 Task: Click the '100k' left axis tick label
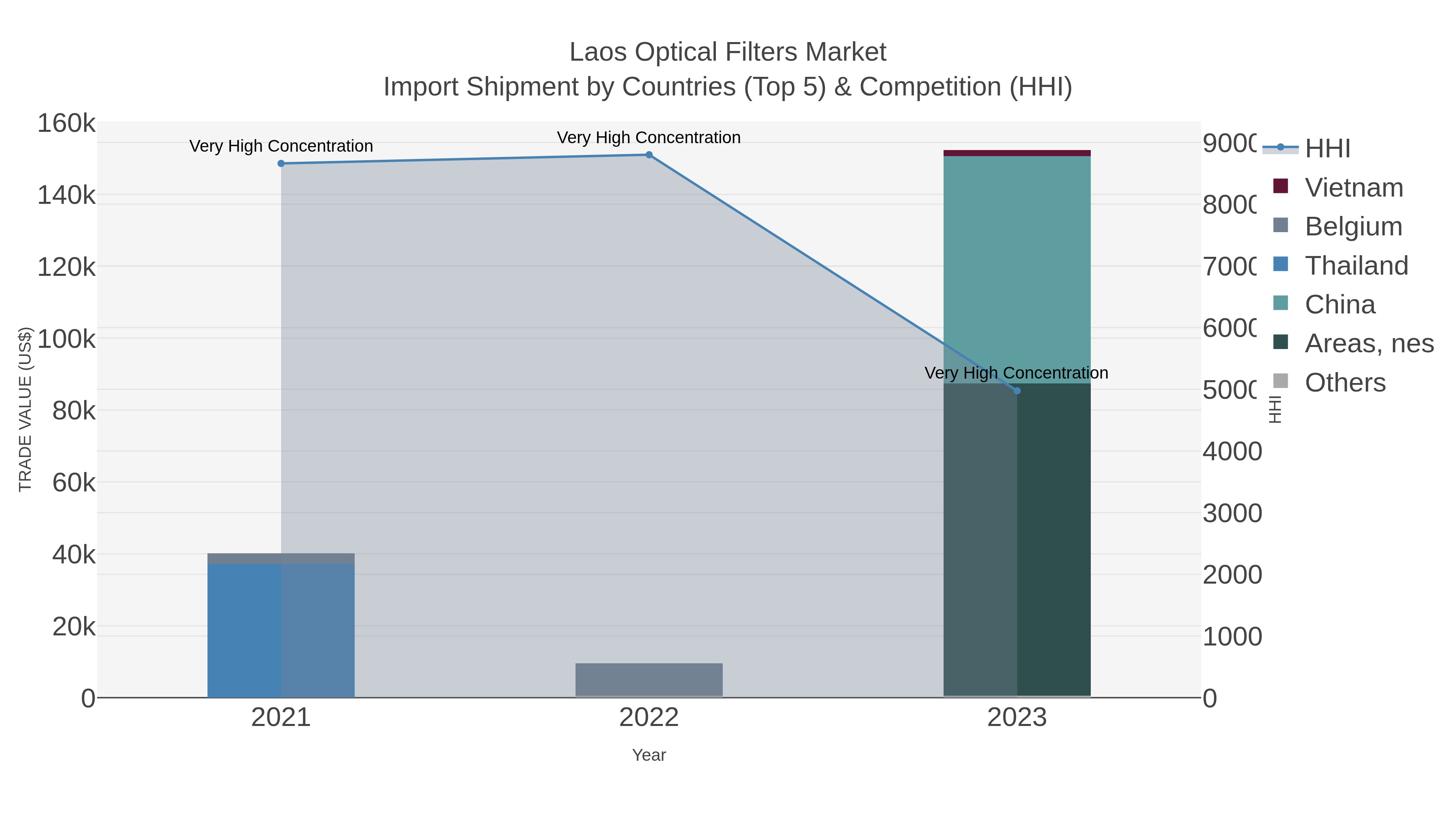66,339
